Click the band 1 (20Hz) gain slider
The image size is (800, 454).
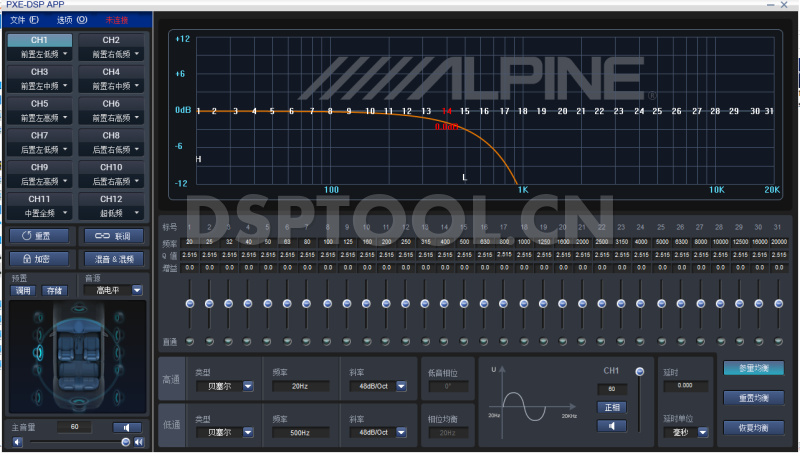[190, 304]
